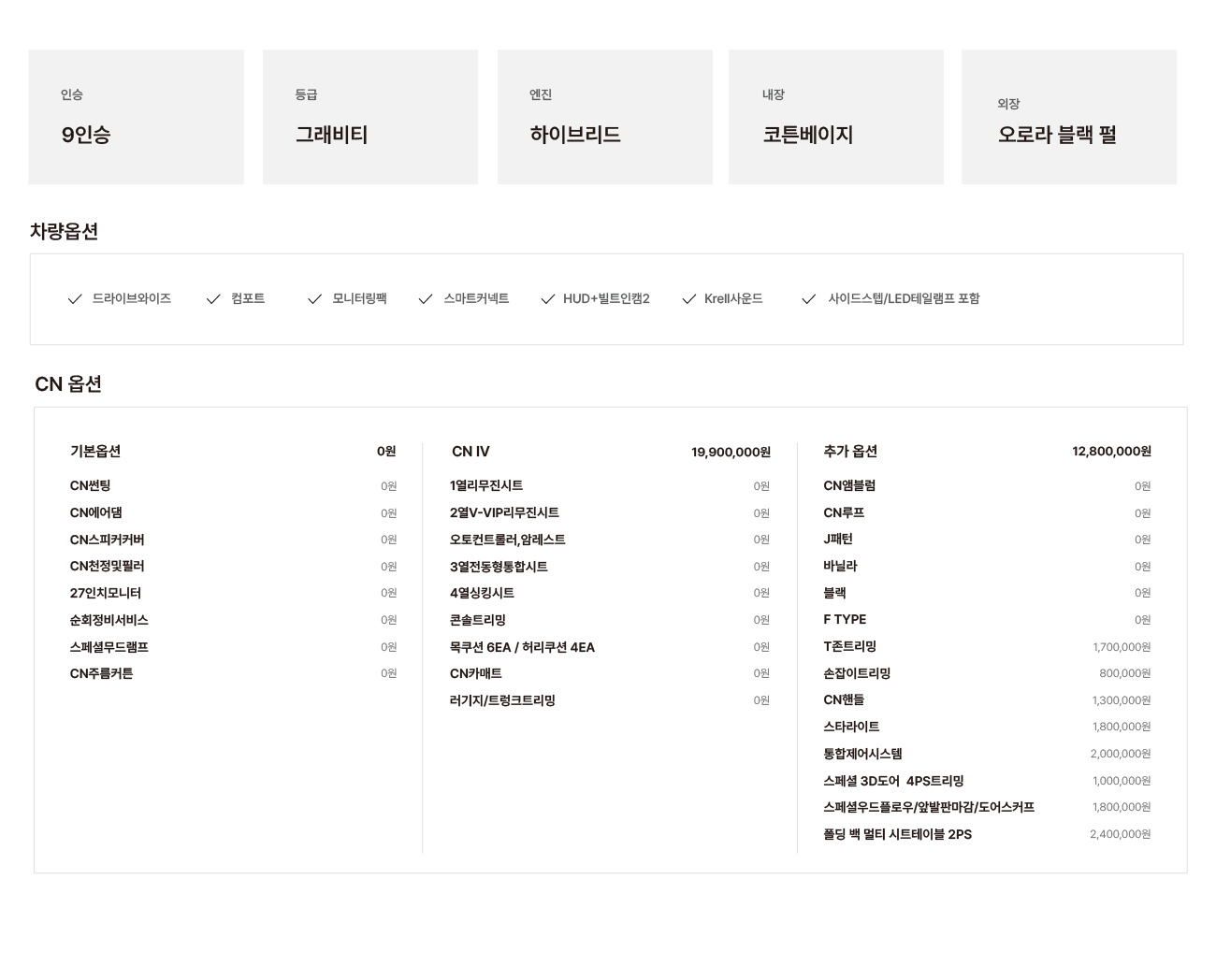Toggle the 통합제어시스템 option row

pyautogui.click(x=862, y=754)
